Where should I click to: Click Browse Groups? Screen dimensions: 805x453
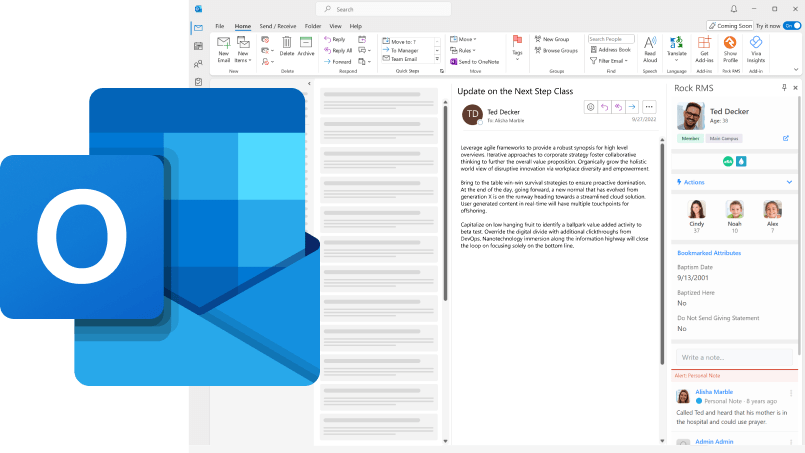556,50
